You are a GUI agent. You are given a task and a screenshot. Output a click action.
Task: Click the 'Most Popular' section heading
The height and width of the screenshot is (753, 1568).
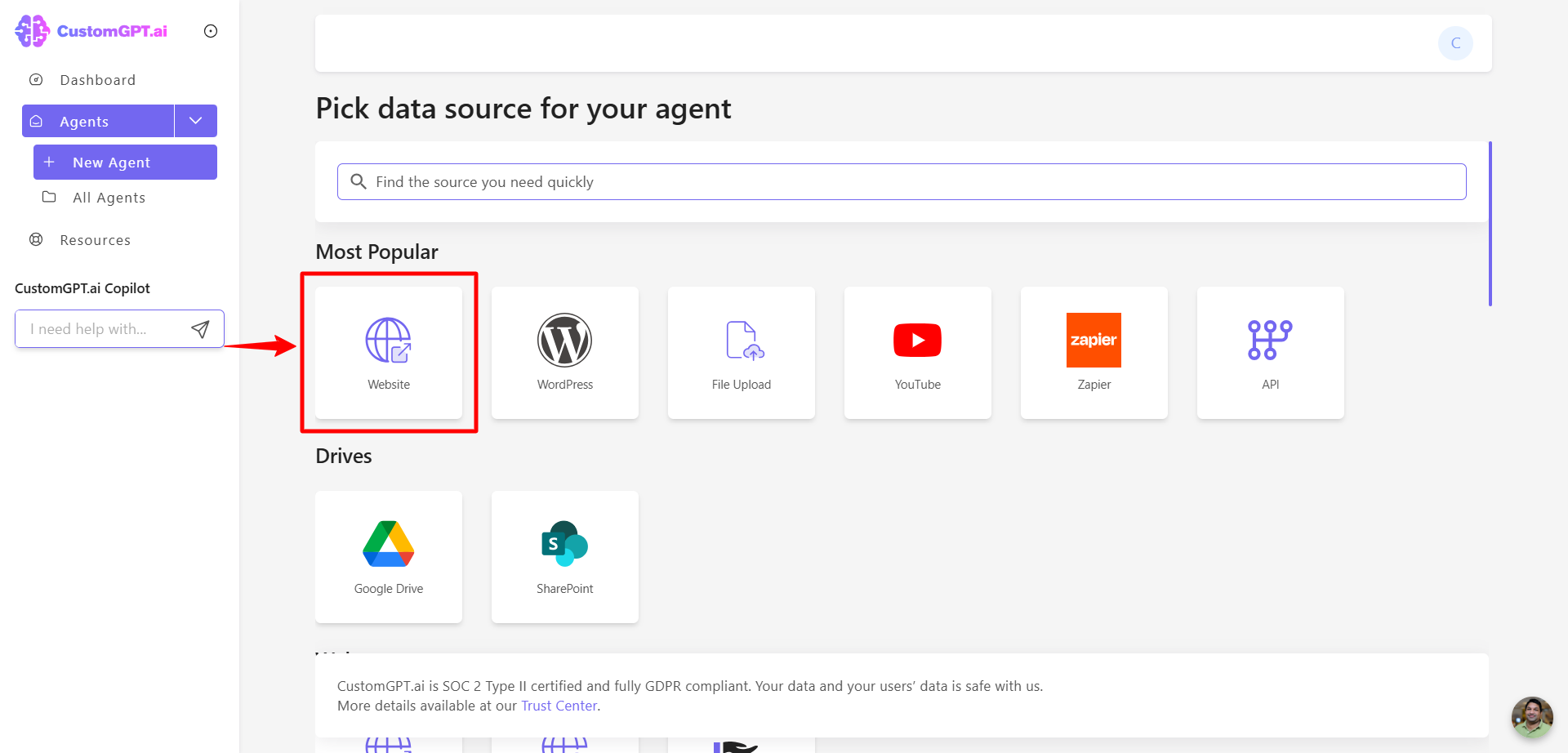coord(376,252)
